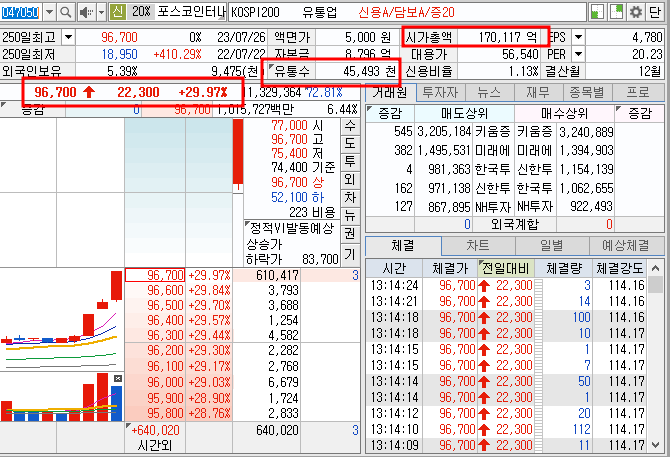Click the stock search magnifier icon
670x457 pixels.
point(65,12)
